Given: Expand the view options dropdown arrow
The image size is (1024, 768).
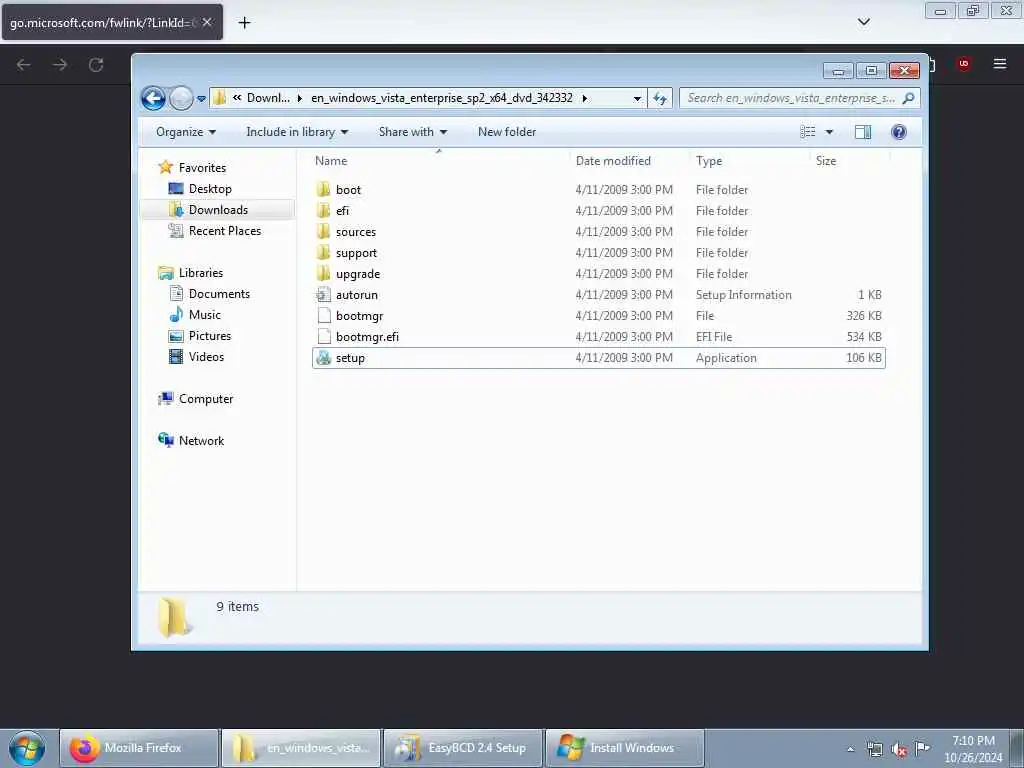Looking at the screenshot, I should [x=829, y=132].
